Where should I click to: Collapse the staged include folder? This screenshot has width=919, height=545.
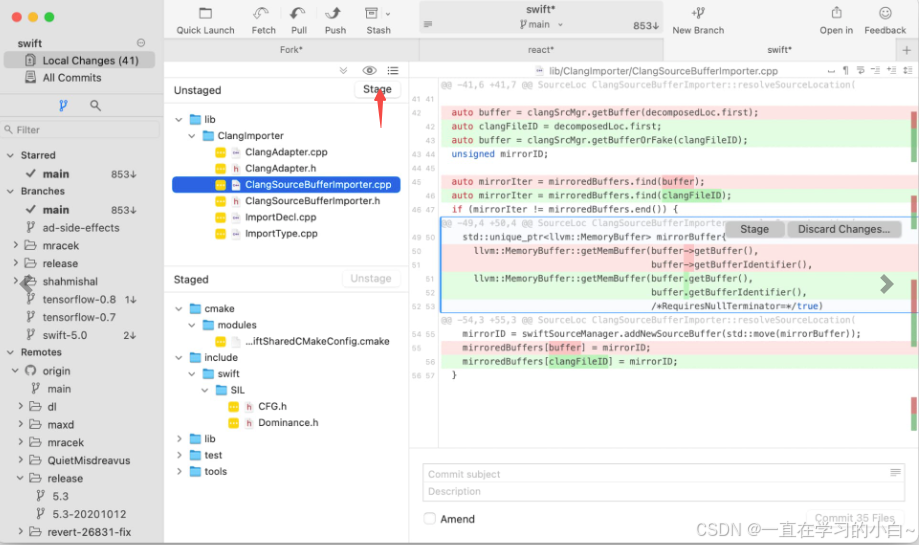pyautogui.click(x=179, y=357)
